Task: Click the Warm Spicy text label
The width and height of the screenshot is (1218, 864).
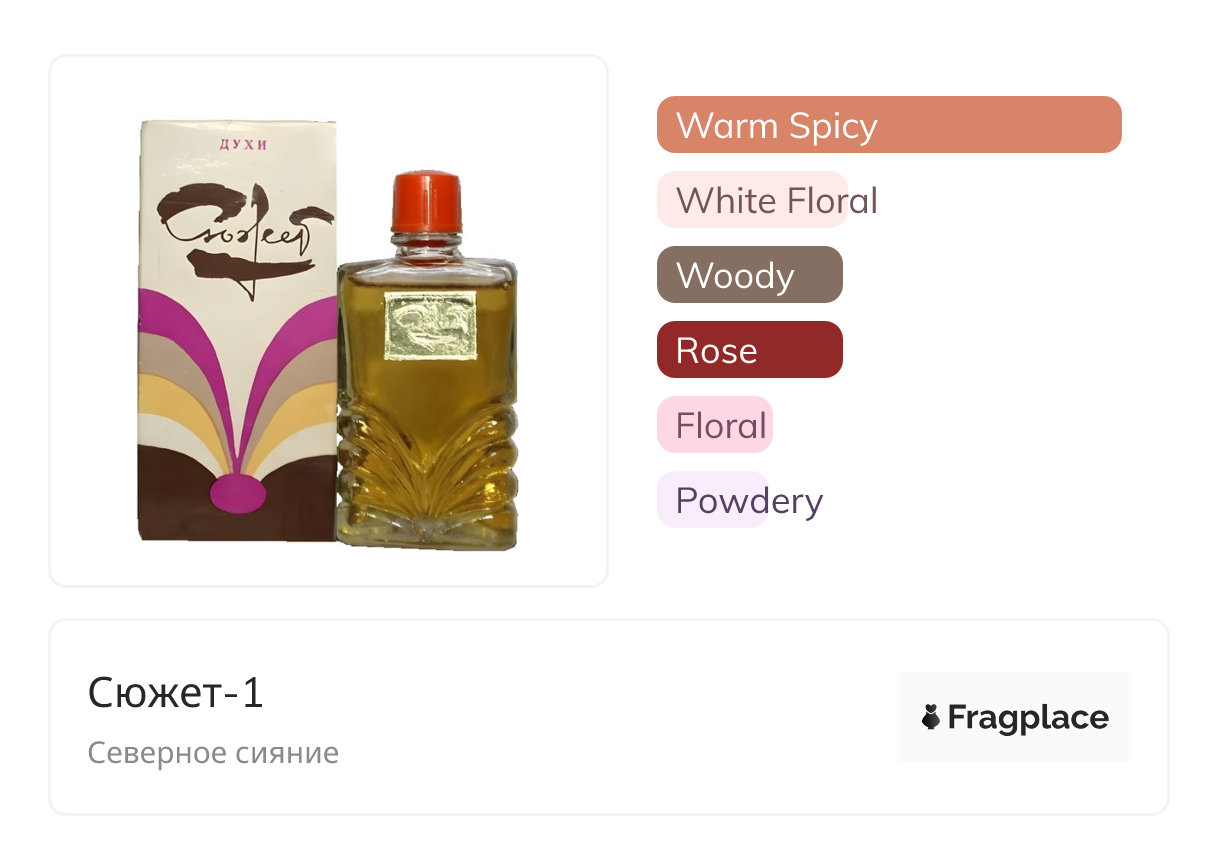Action: coord(777,125)
